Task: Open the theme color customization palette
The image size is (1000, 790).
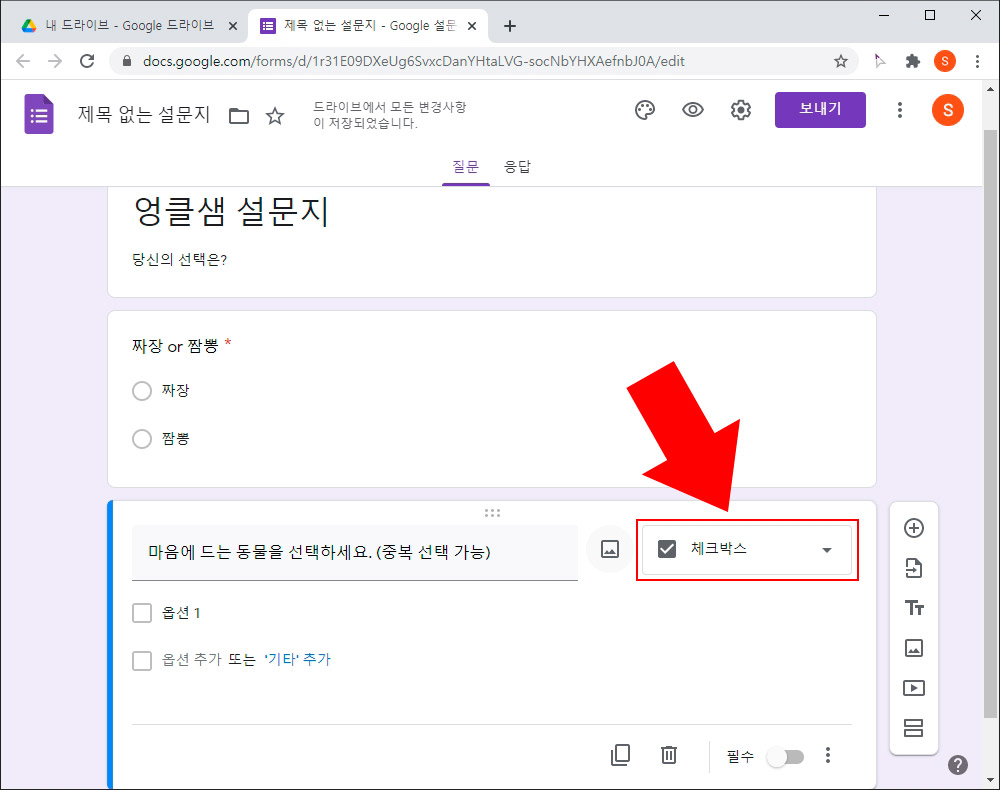Action: point(645,110)
